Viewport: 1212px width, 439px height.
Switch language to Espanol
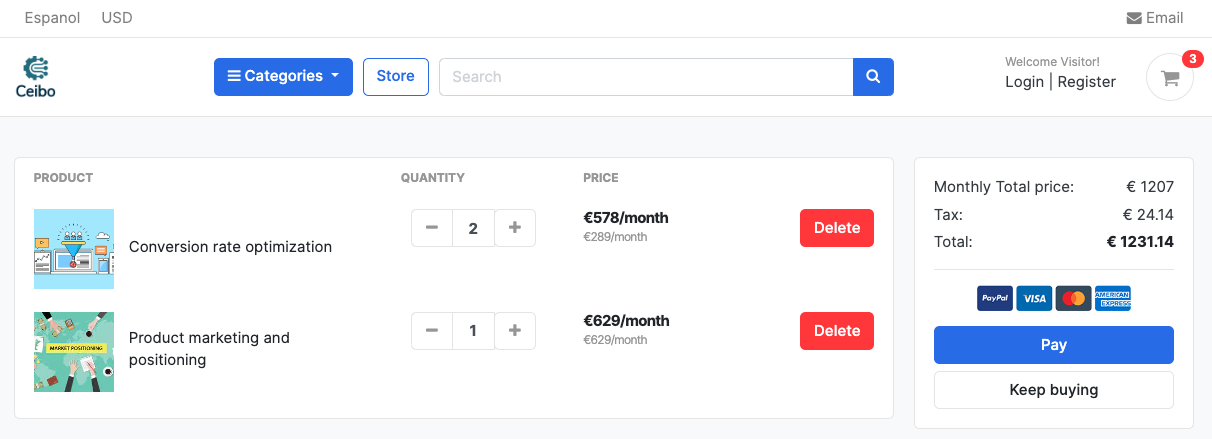[x=52, y=18]
